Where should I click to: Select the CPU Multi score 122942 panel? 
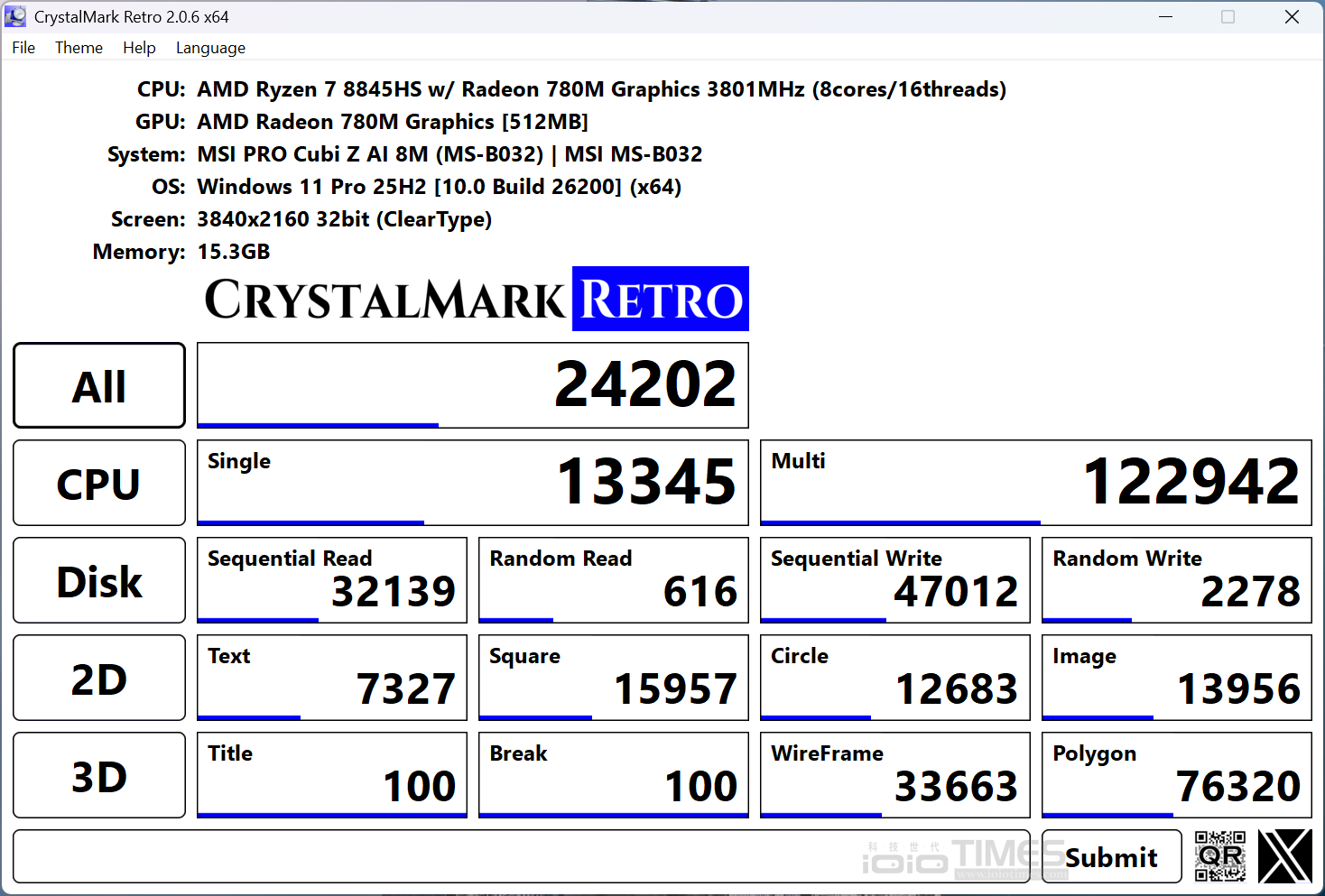pos(1035,482)
